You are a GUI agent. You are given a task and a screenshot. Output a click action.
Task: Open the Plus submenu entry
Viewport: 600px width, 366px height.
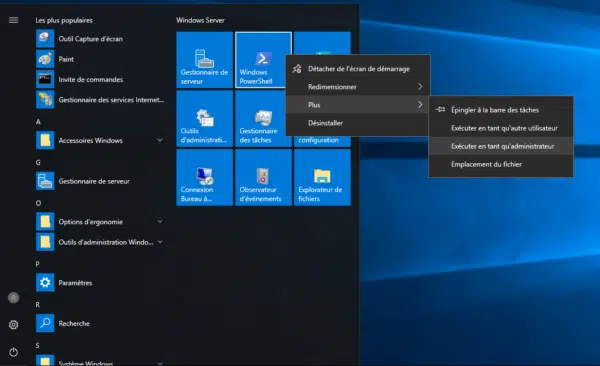coord(358,105)
